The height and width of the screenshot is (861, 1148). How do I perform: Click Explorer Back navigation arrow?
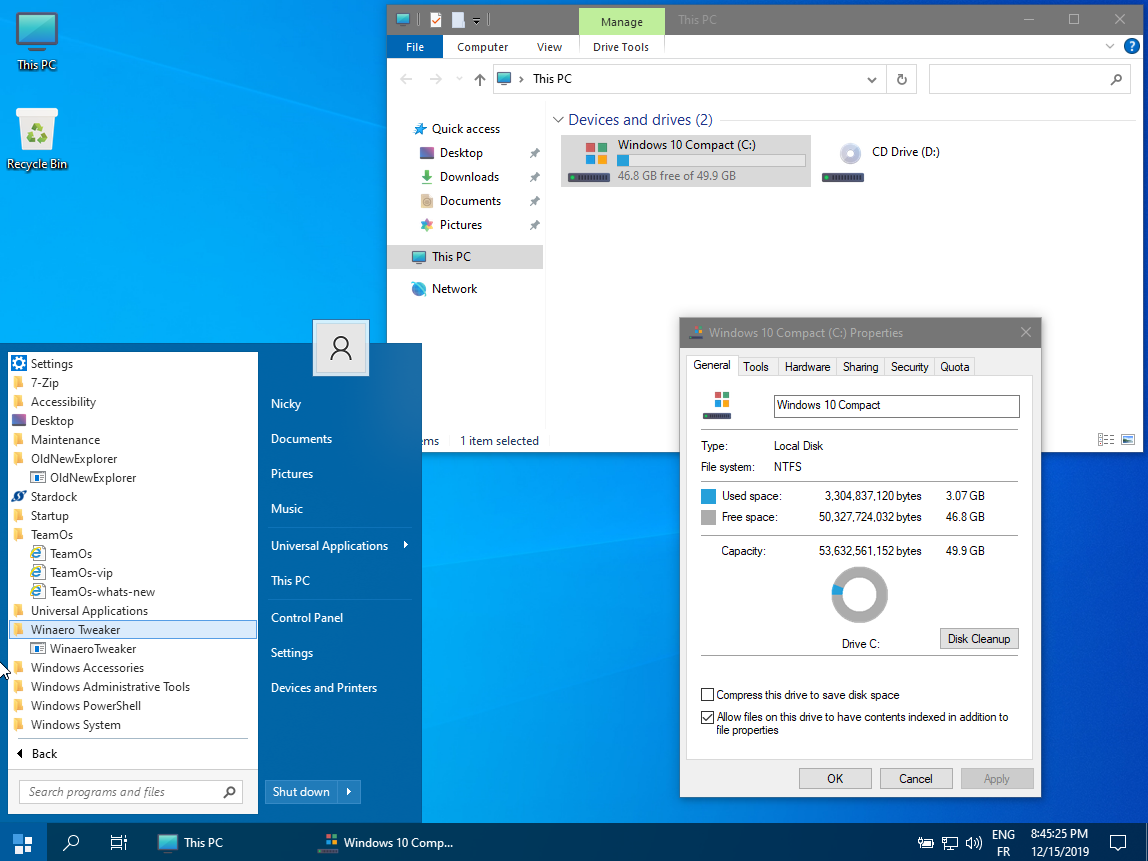click(x=406, y=79)
